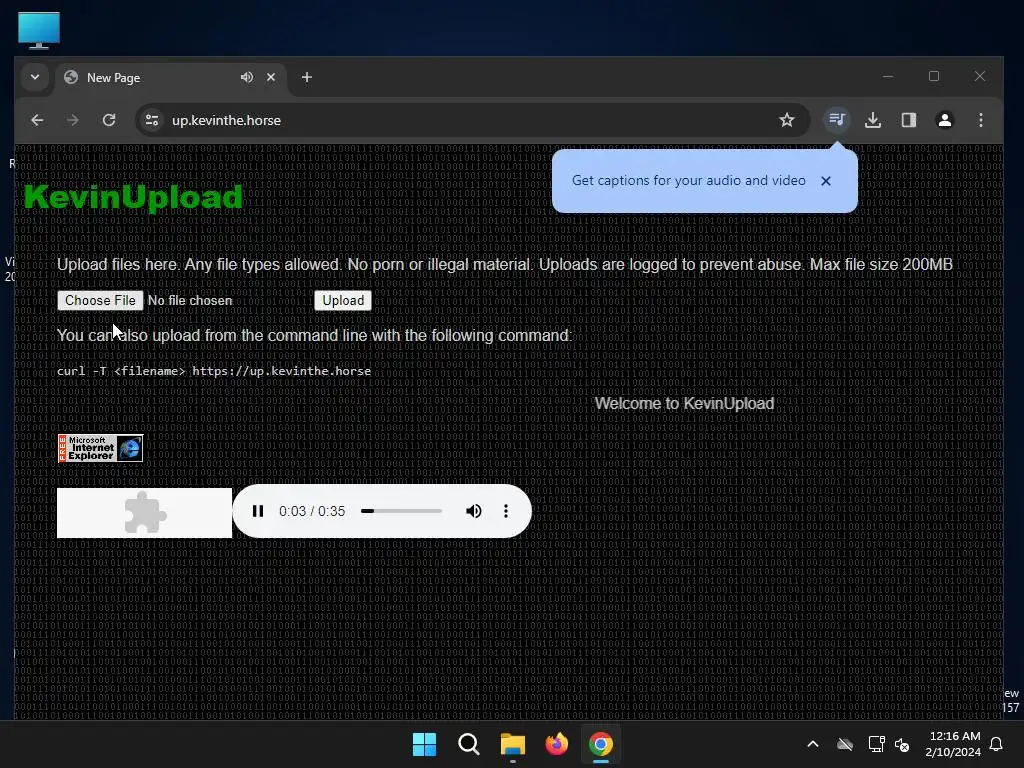Mute the tab using the speaker icon
Viewport: 1024px width, 768px height.
coord(246,77)
